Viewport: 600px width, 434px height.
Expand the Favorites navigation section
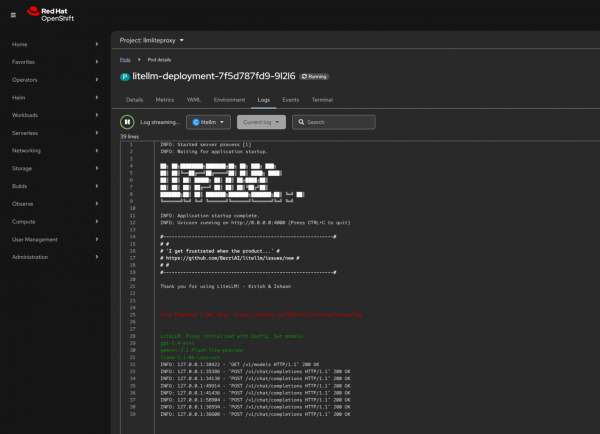click(55, 62)
